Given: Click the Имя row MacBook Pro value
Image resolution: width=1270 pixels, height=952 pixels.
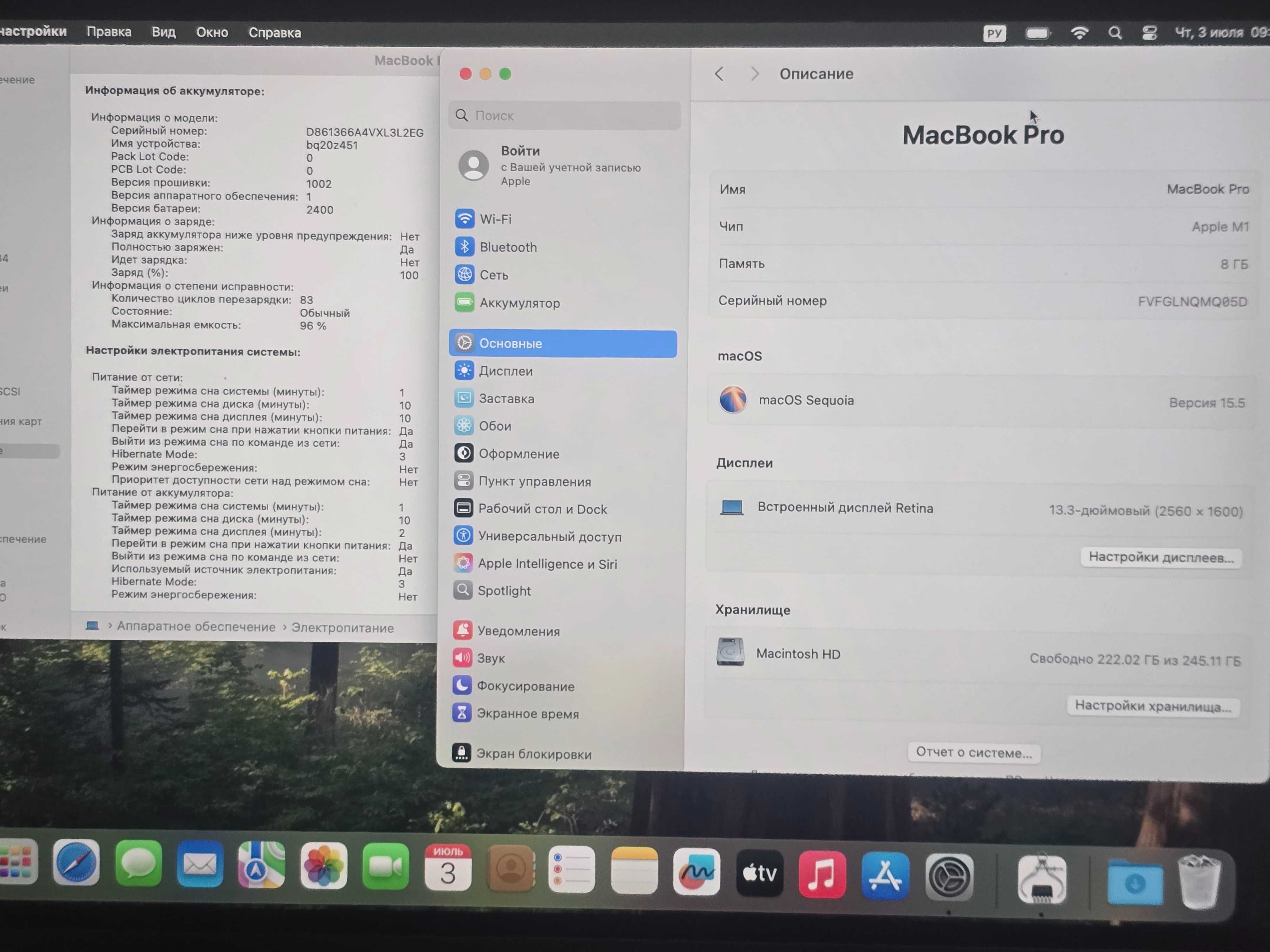Looking at the screenshot, I should pyautogui.click(x=1207, y=189).
